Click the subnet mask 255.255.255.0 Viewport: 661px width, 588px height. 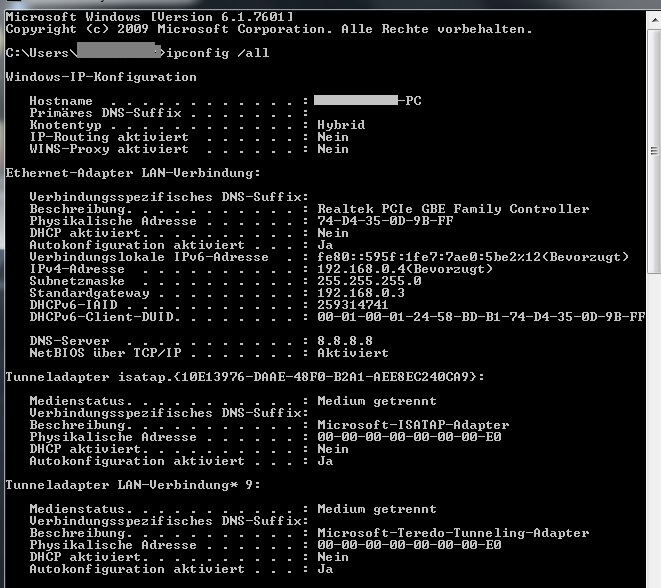click(369, 281)
